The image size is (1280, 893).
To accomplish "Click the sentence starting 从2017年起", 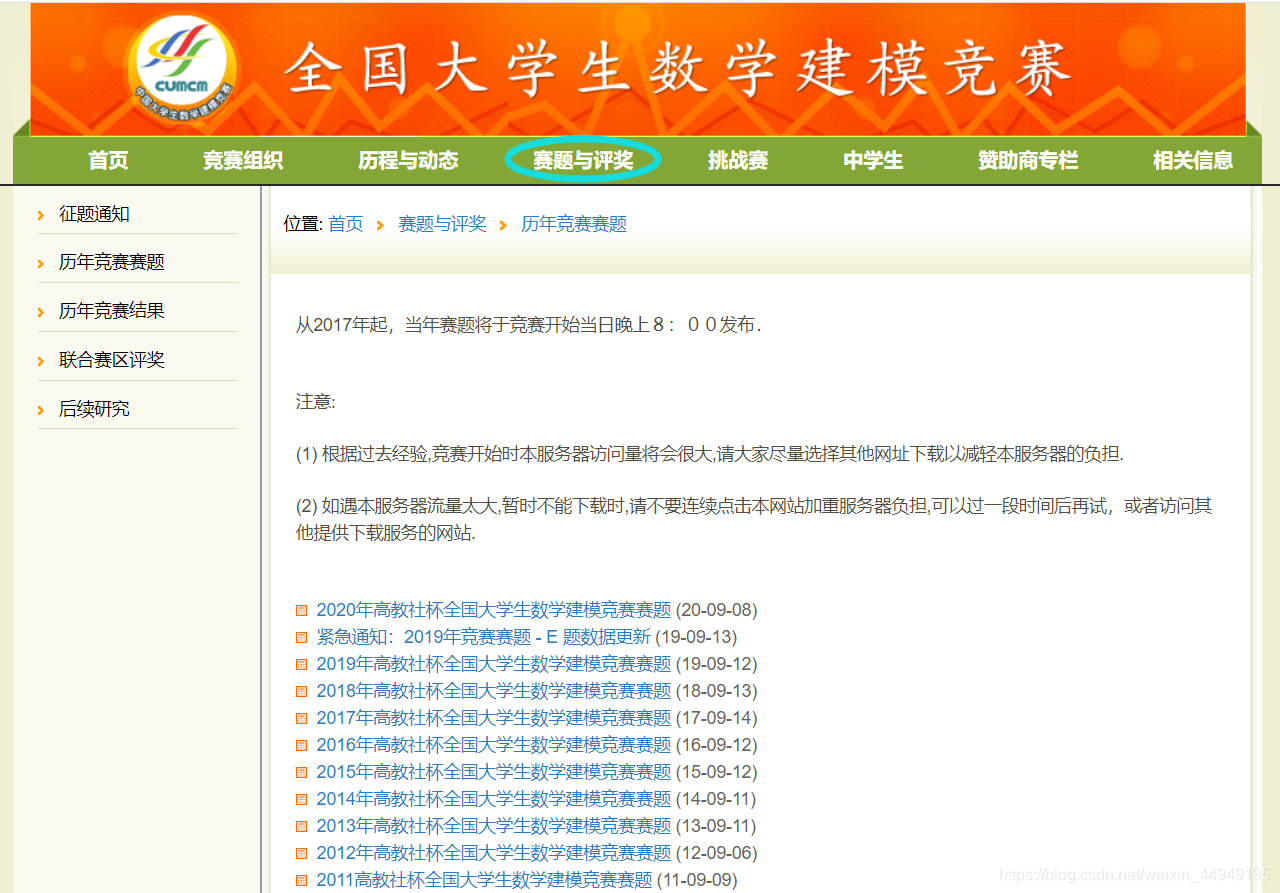I will coord(529,325).
